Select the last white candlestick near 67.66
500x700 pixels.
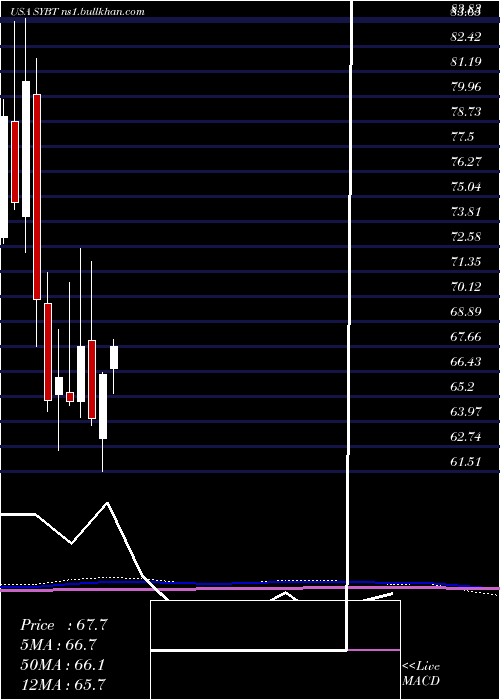[x=114, y=357]
